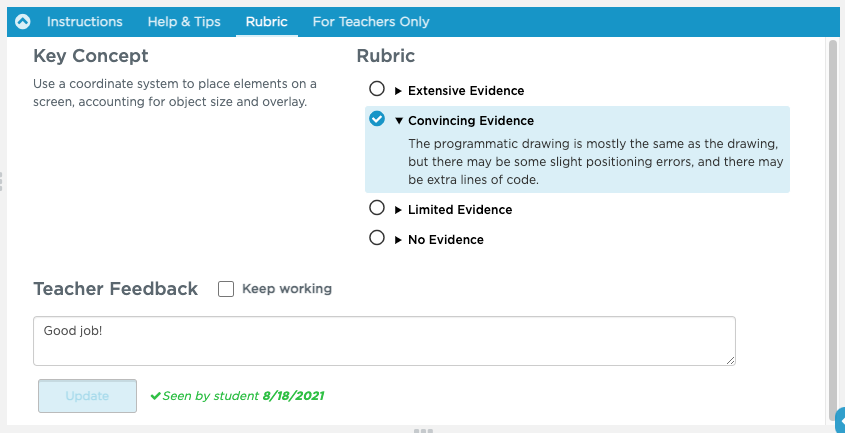Viewport: 845px width, 433px height.
Task: Select the Rubric tab
Action: (x=266, y=21)
